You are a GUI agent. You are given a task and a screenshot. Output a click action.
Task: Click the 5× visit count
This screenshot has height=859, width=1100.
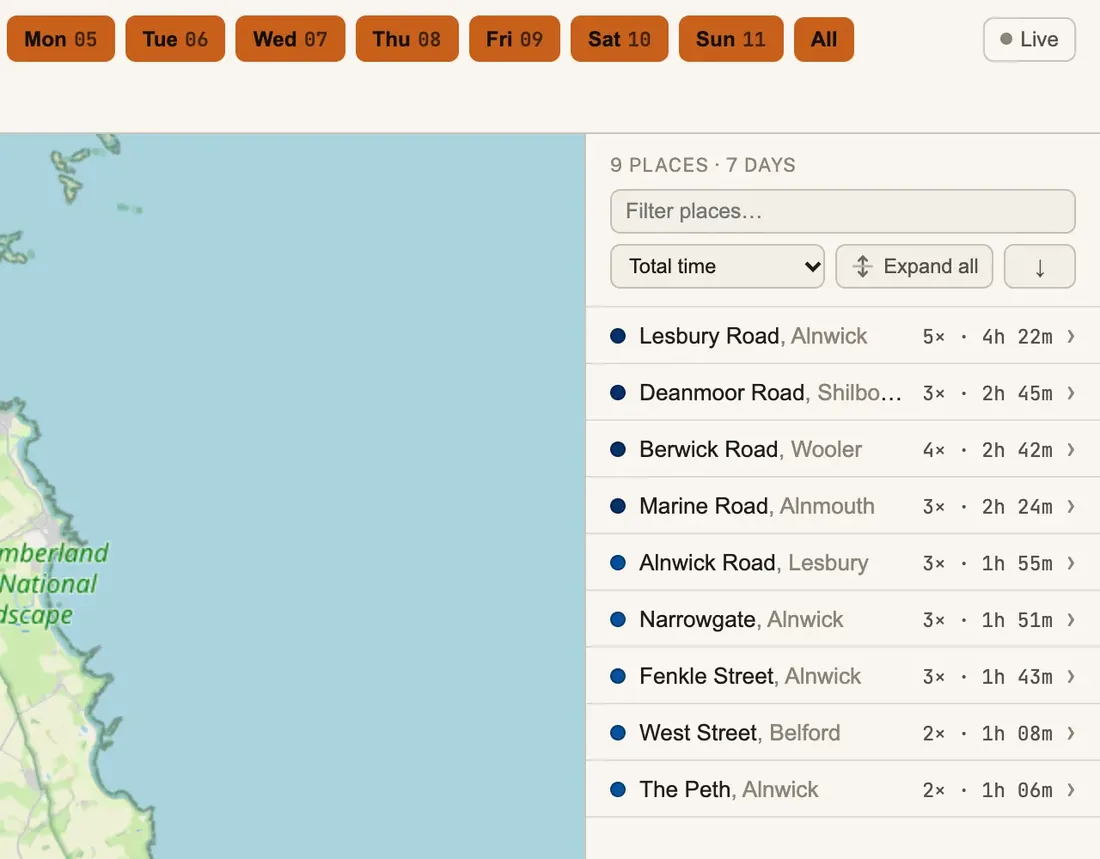(x=934, y=337)
